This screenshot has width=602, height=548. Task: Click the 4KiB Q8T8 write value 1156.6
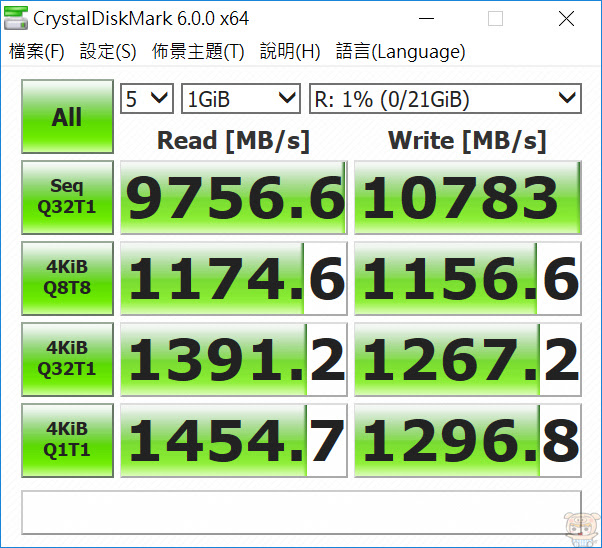468,278
